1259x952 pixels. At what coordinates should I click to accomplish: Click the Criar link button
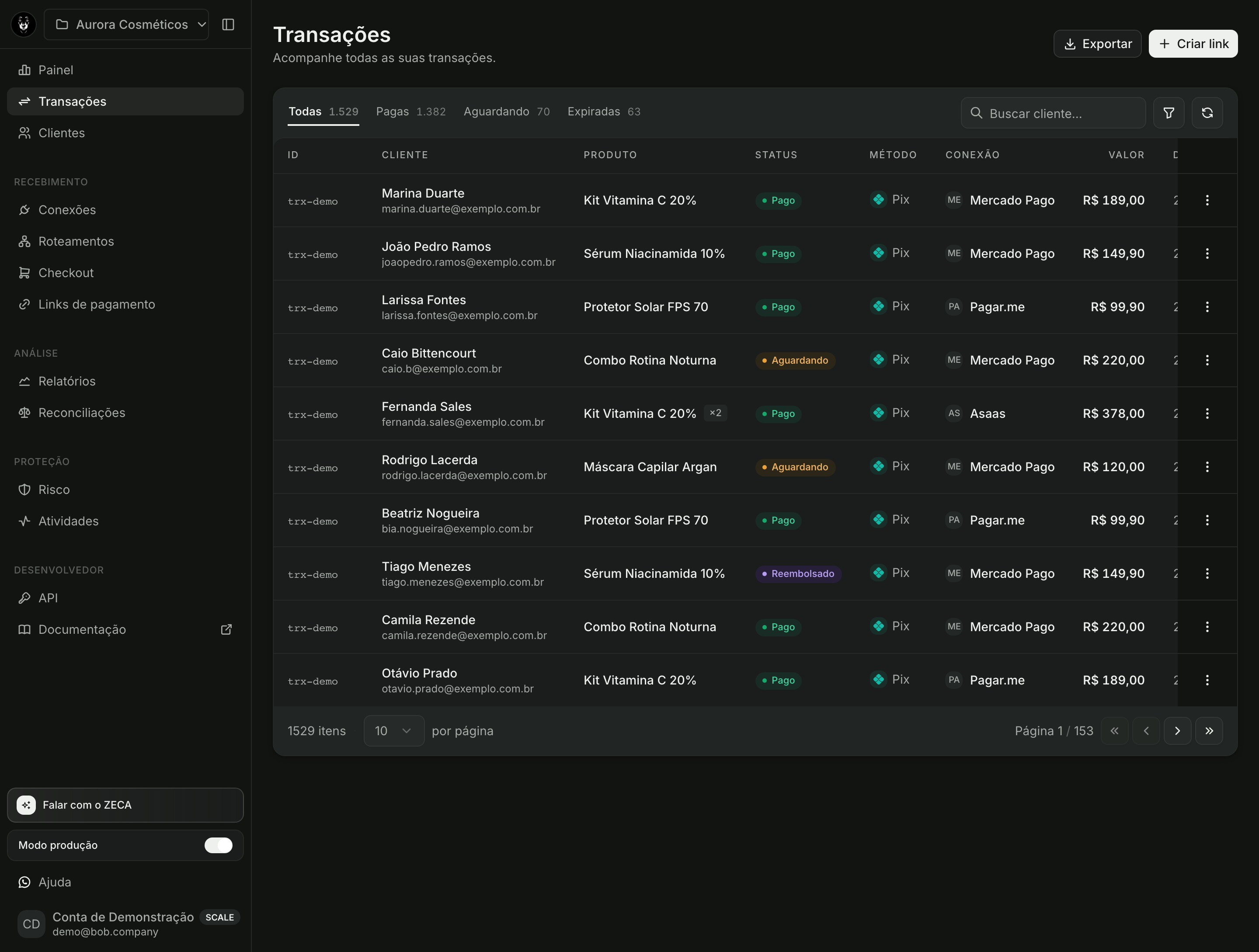click(1193, 44)
